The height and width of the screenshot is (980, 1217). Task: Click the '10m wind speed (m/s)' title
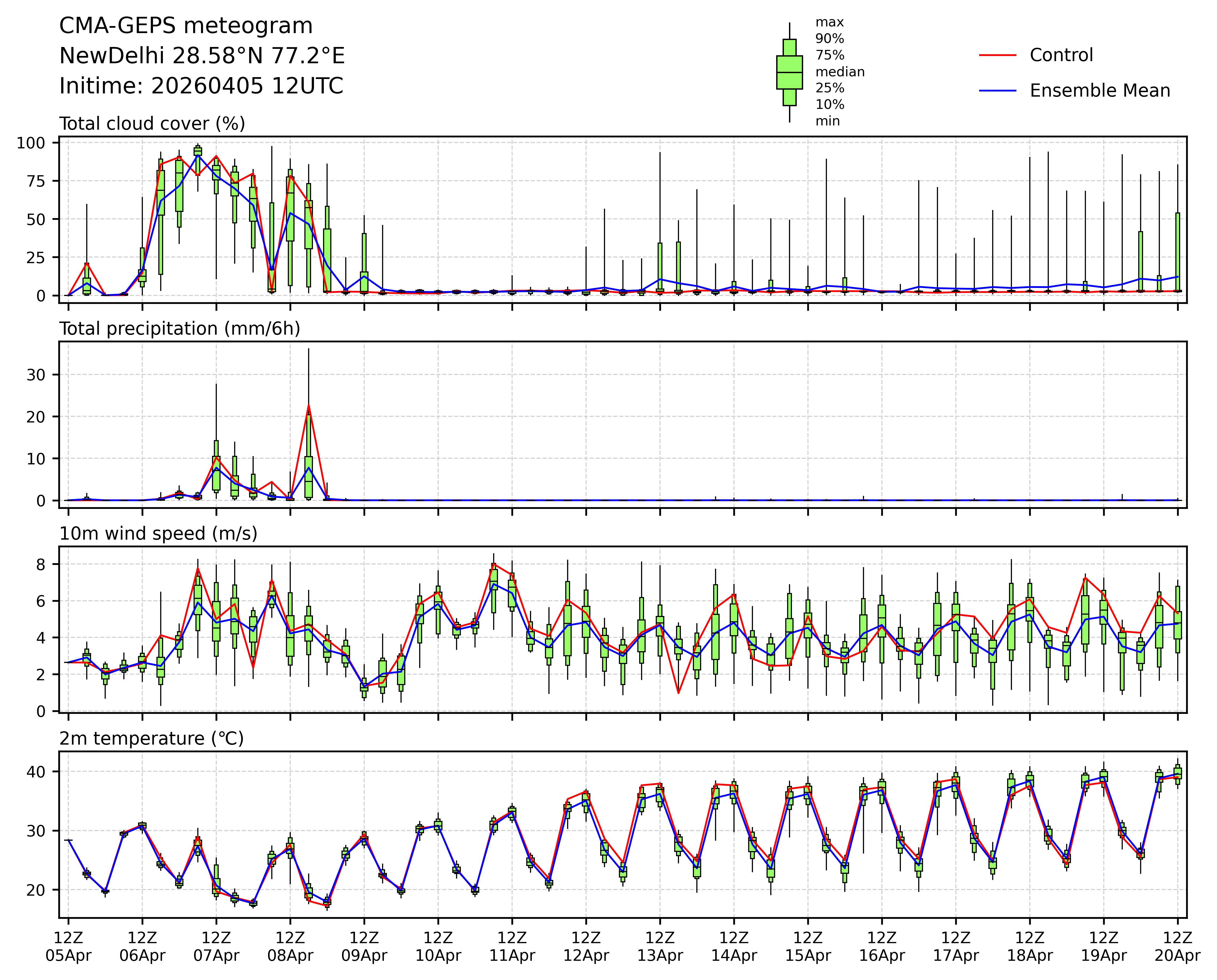pyautogui.click(x=158, y=534)
